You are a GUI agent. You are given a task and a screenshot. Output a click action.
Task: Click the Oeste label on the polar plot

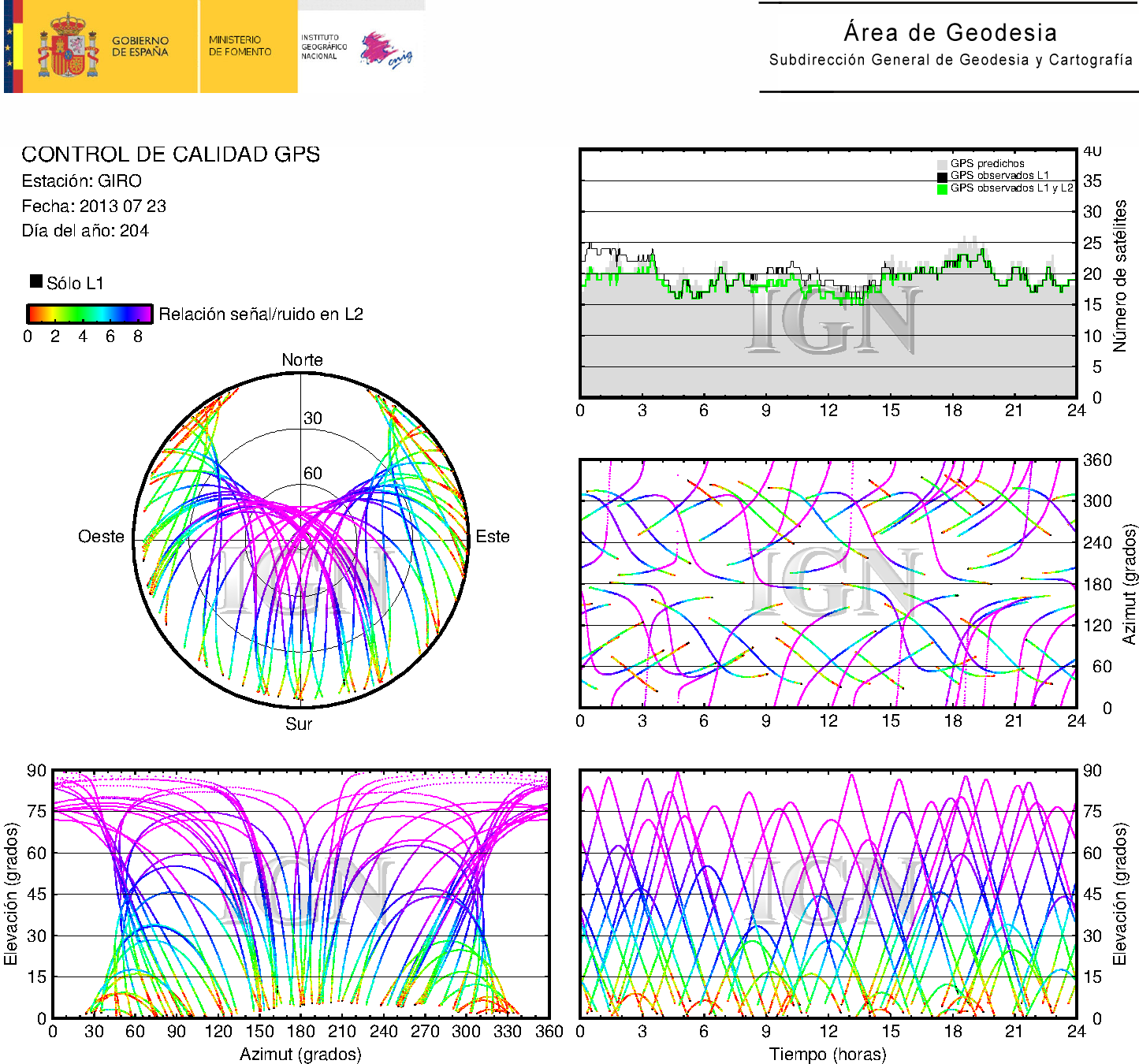101,537
